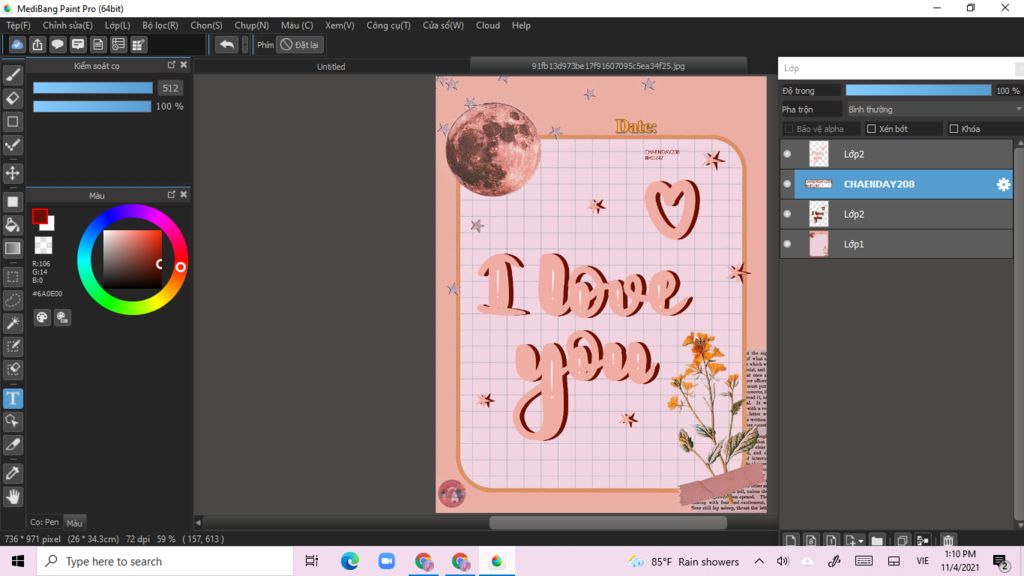Switch to the Cọ: Pen bottom tab

pos(44,522)
